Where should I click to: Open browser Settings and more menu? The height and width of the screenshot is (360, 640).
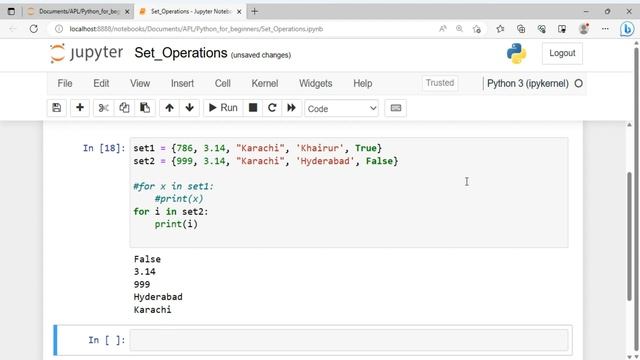coord(605,29)
